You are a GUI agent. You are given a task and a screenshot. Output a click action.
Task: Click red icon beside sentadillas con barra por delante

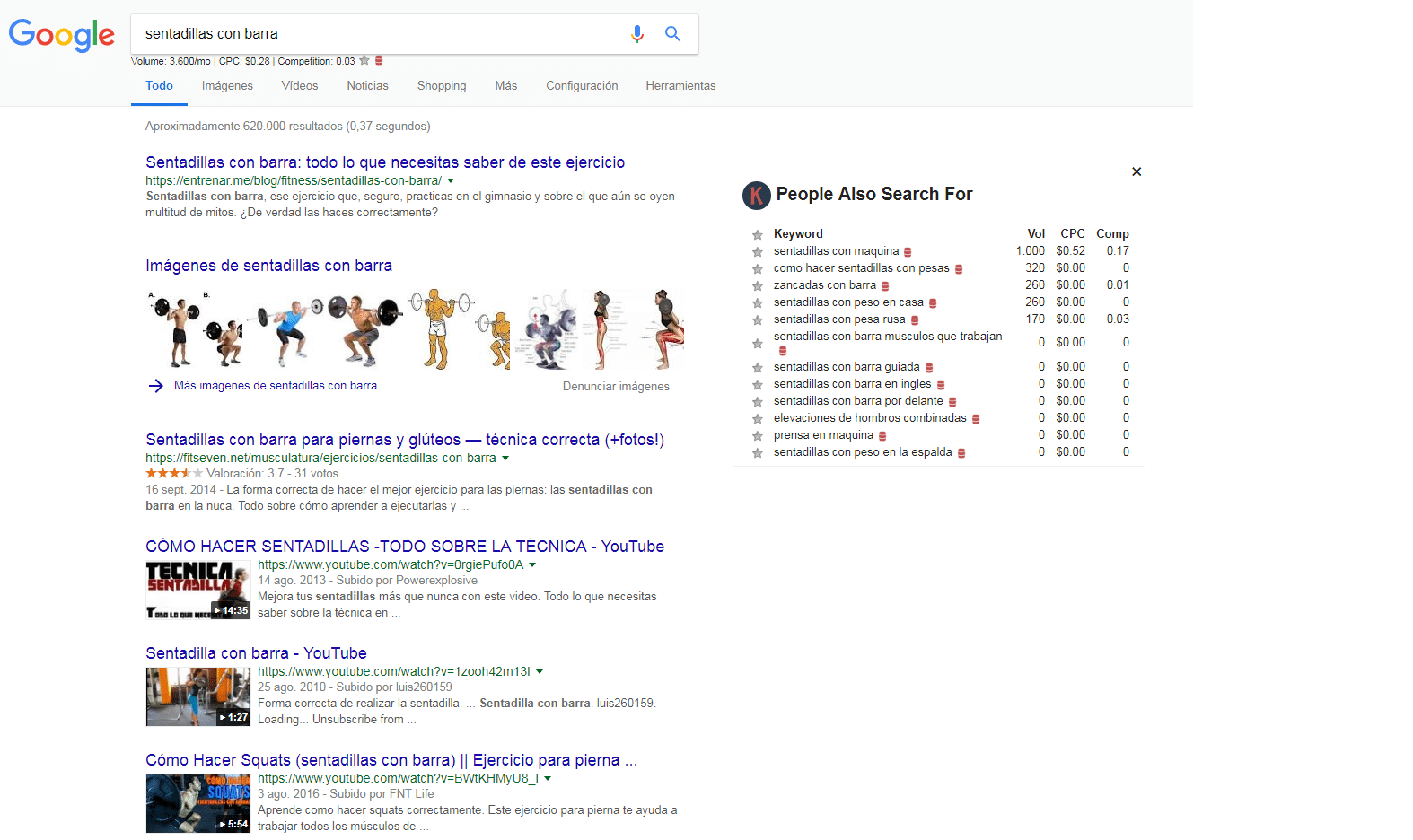(x=952, y=402)
